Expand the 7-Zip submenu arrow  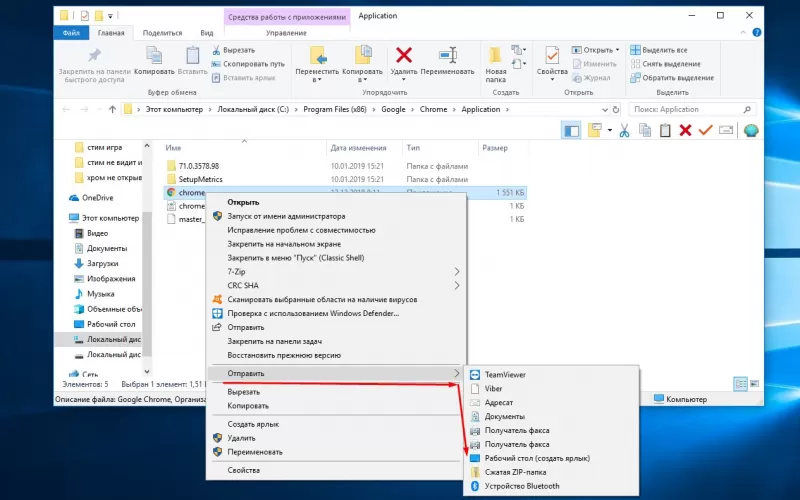click(x=457, y=271)
